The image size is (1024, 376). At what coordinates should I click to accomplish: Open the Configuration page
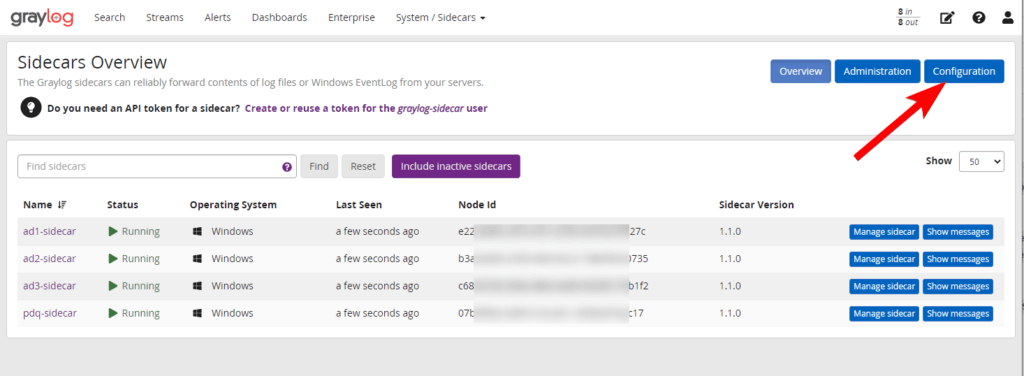point(964,71)
